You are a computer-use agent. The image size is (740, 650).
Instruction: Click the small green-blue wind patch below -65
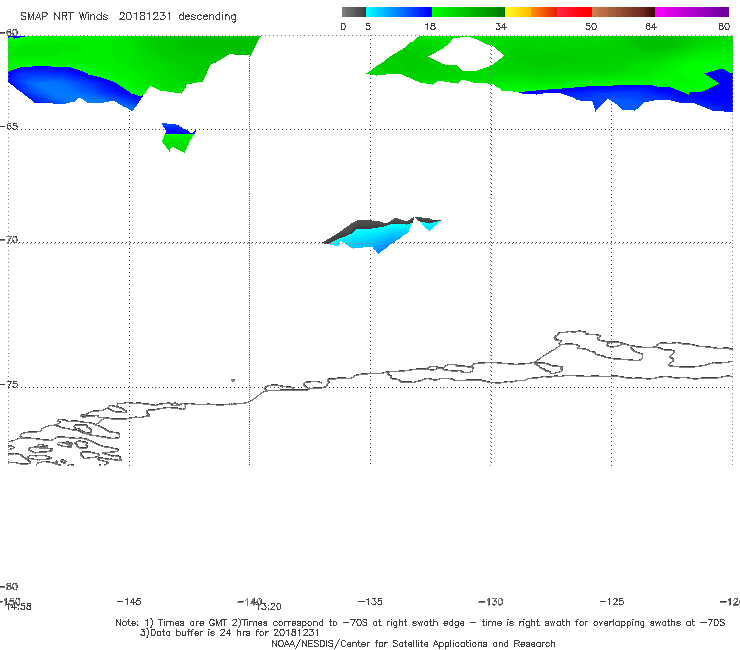[178, 138]
